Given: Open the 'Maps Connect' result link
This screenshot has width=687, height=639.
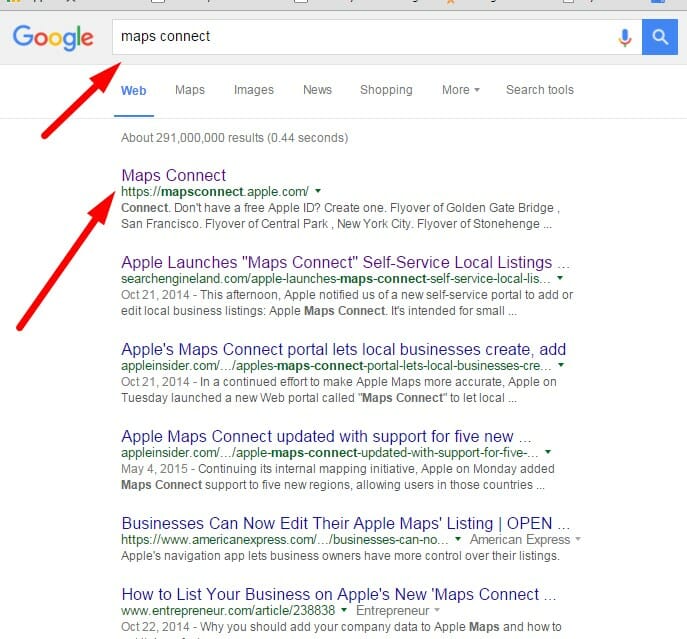Looking at the screenshot, I should point(174,175).
